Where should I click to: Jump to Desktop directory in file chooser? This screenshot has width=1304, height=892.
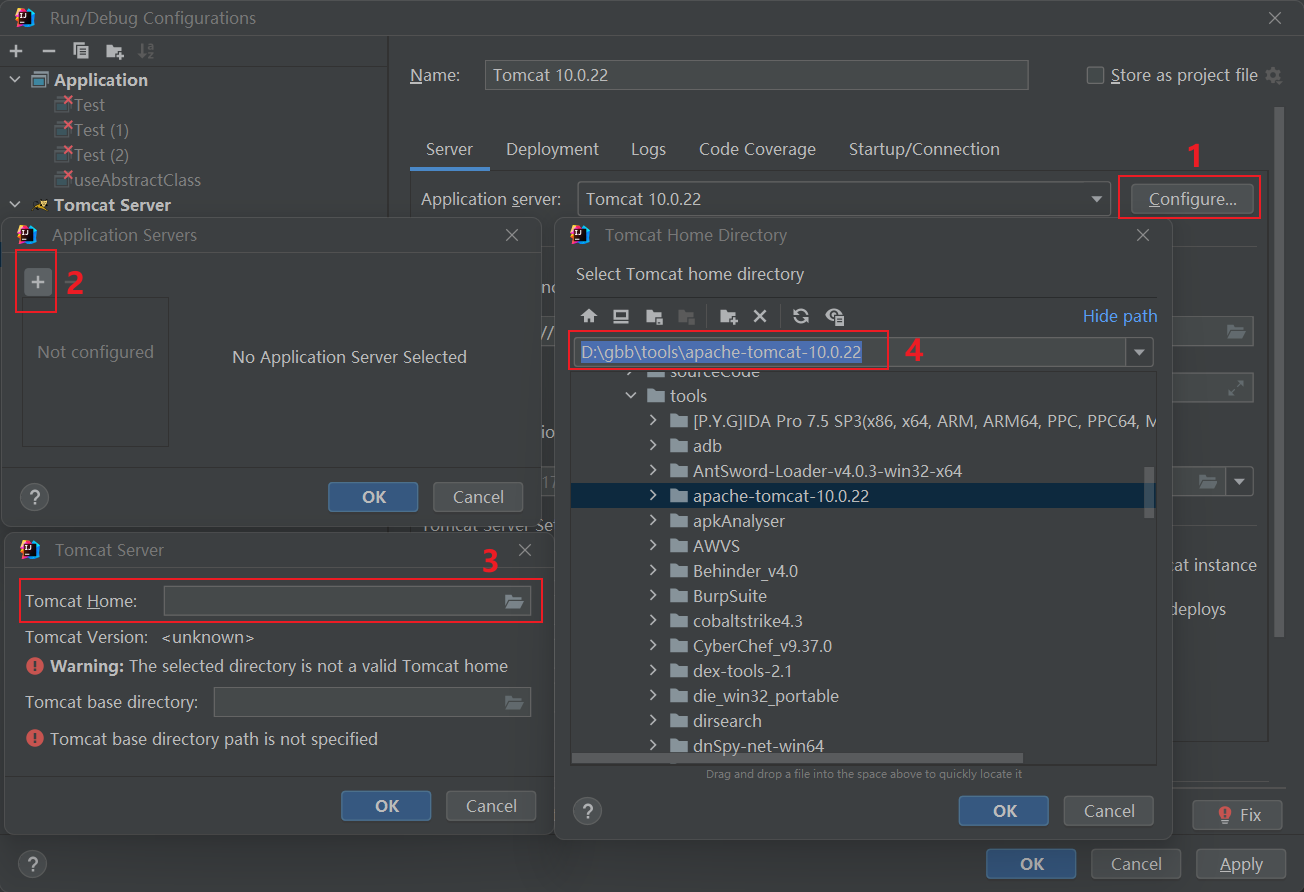pos(621,316)
